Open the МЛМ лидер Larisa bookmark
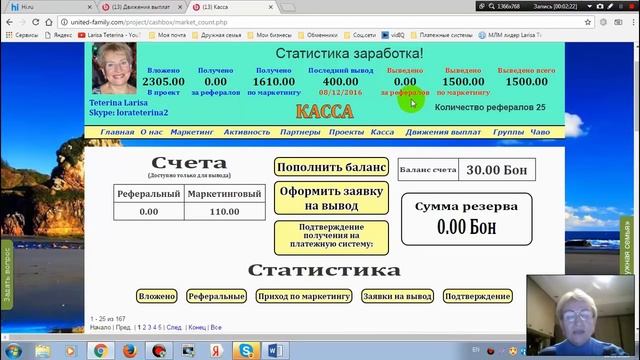The image size is (640, 360). [510, 35]
